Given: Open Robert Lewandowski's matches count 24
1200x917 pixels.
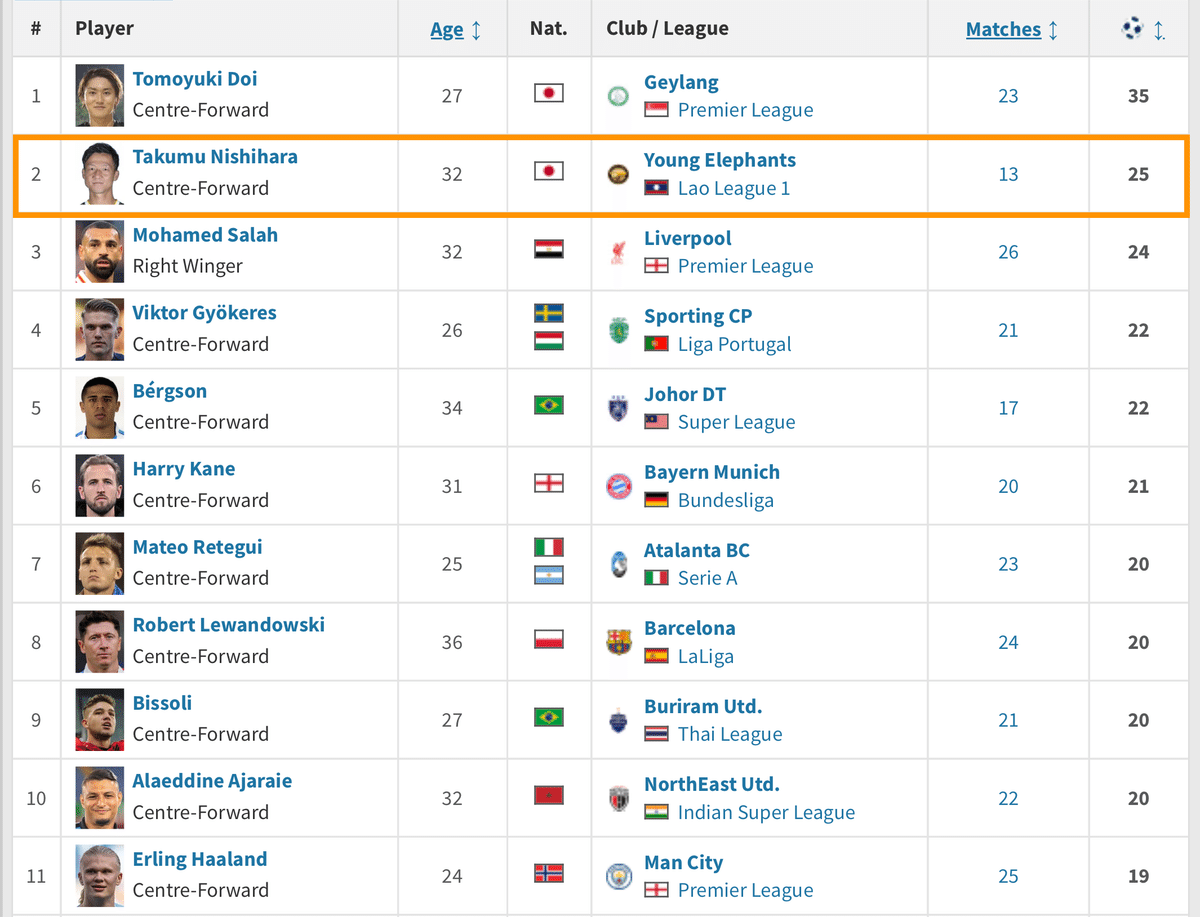Looking at the screenshot, I should pos(1008,642).
